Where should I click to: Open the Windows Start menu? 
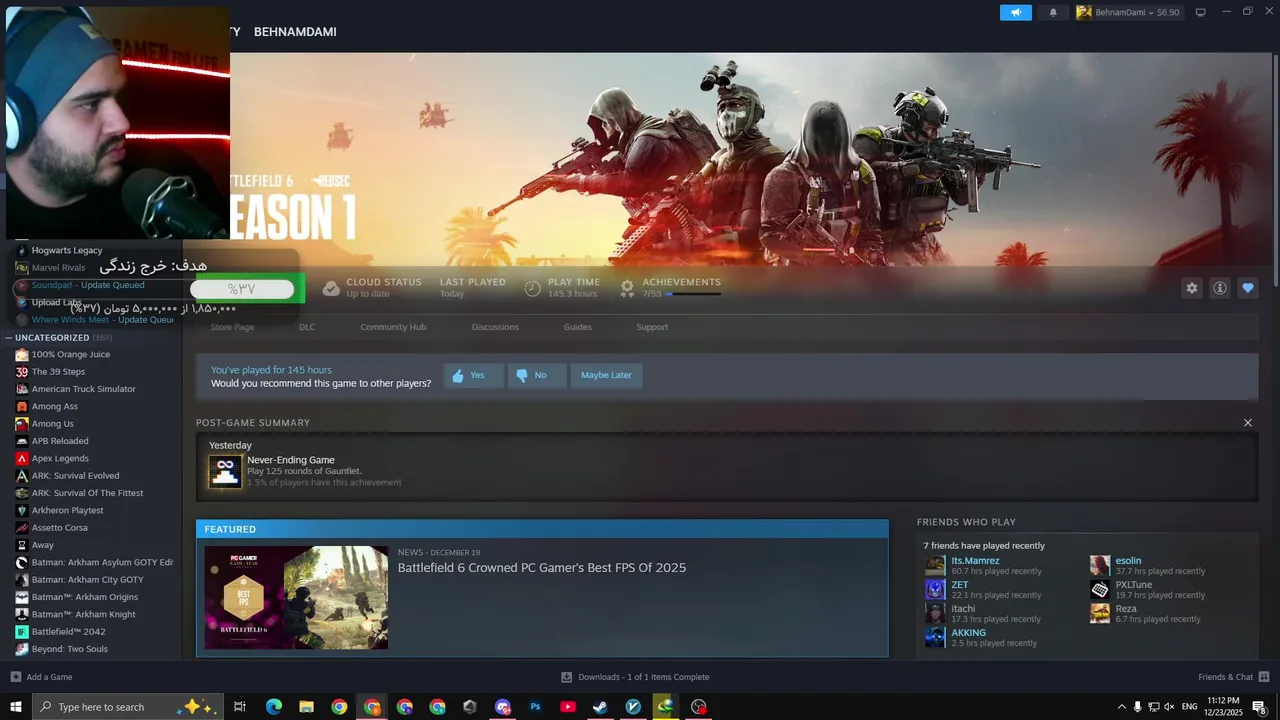point(16,707)
